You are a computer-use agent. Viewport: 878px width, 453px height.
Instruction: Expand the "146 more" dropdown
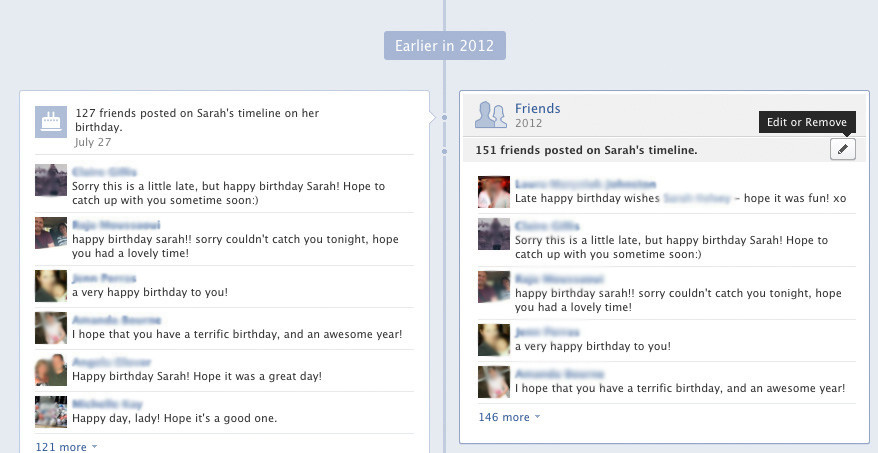coord(509,417)
